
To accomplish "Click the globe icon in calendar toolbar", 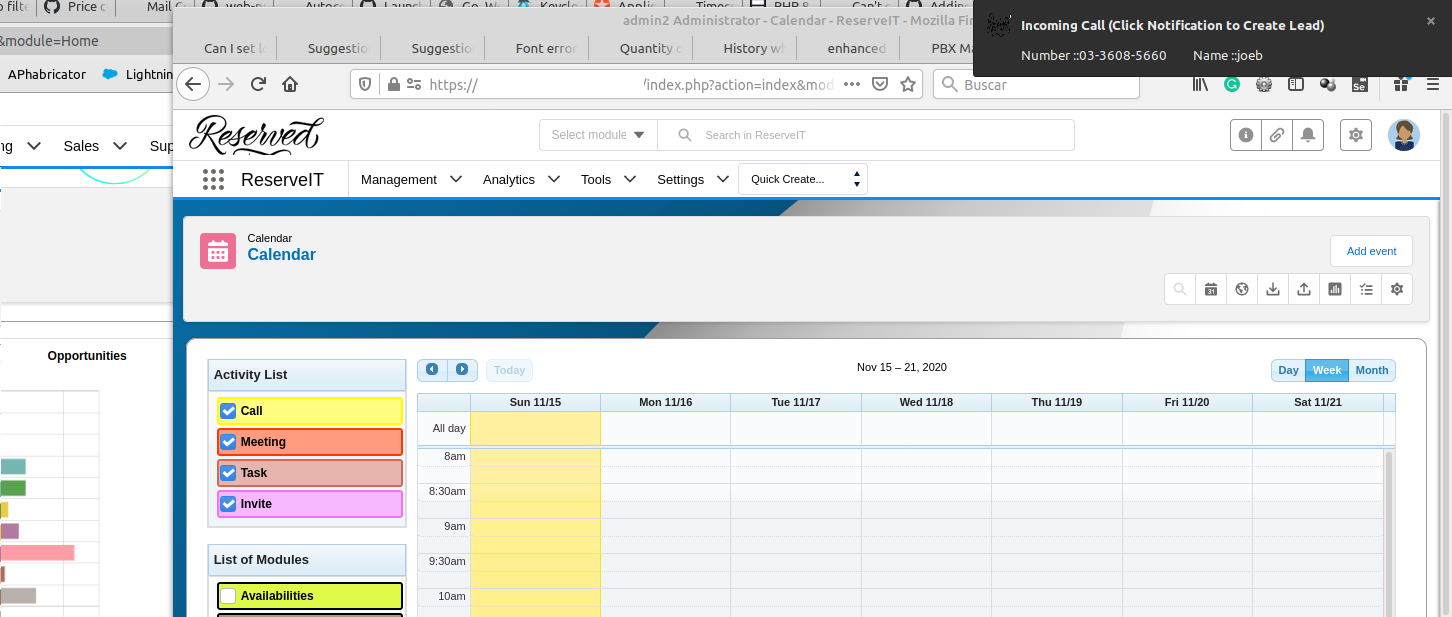I will [x=1242, y=289].
